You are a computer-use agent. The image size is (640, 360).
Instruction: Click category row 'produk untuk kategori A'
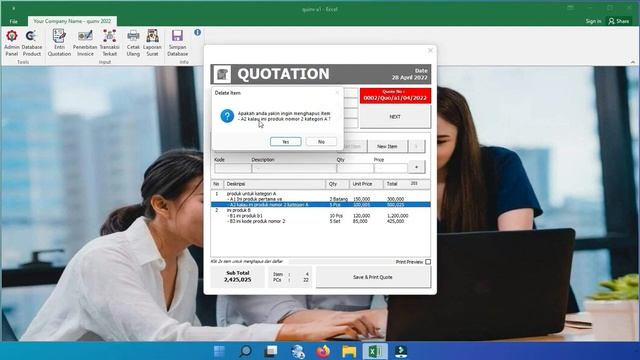coord(320,193)
